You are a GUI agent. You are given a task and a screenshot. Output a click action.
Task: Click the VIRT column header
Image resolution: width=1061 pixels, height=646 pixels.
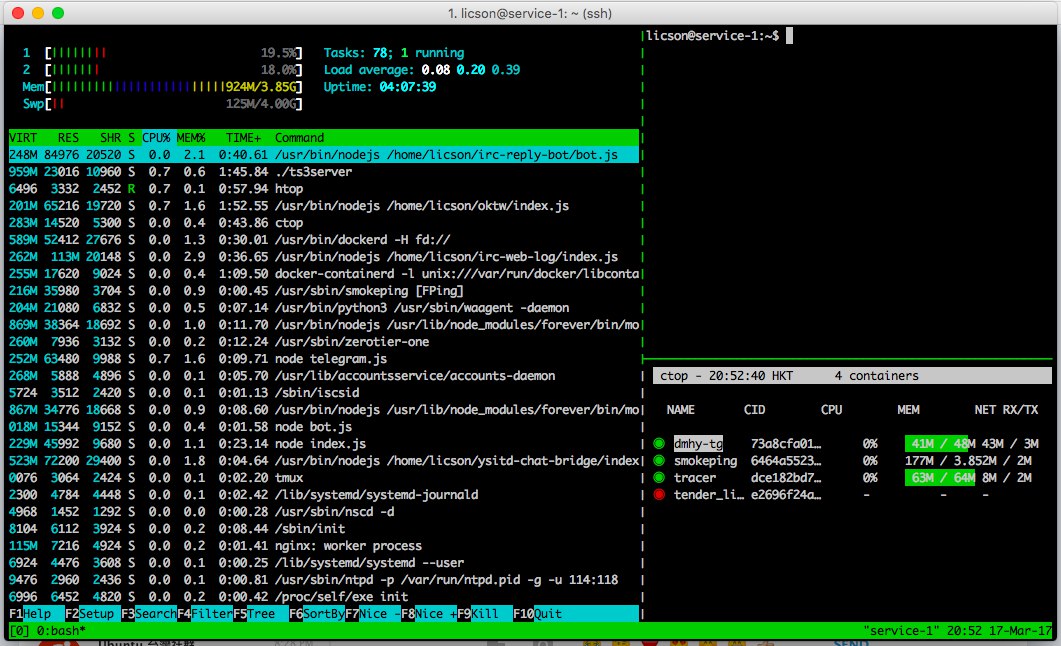pyautogui.click(x=23, y=137)
